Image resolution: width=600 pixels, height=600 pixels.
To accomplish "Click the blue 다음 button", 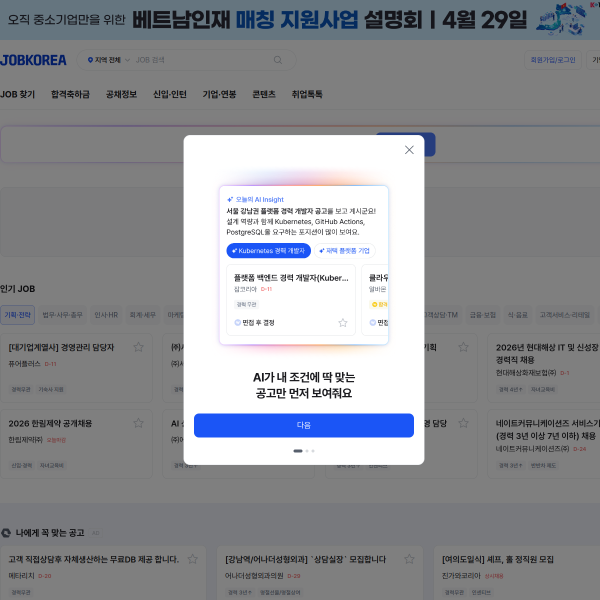I will point(303,425).
